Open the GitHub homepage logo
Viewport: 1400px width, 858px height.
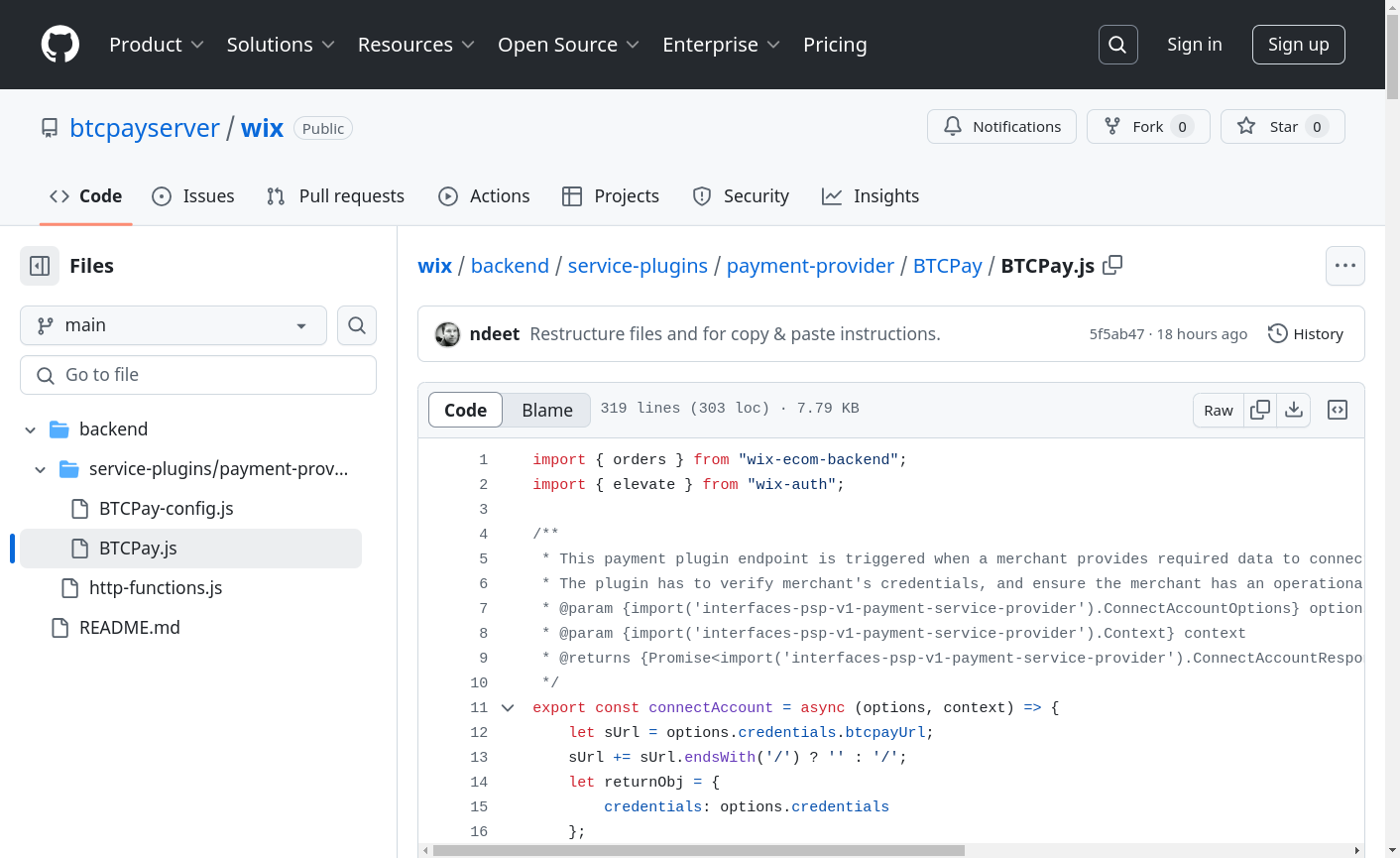[x=60, y=45]
